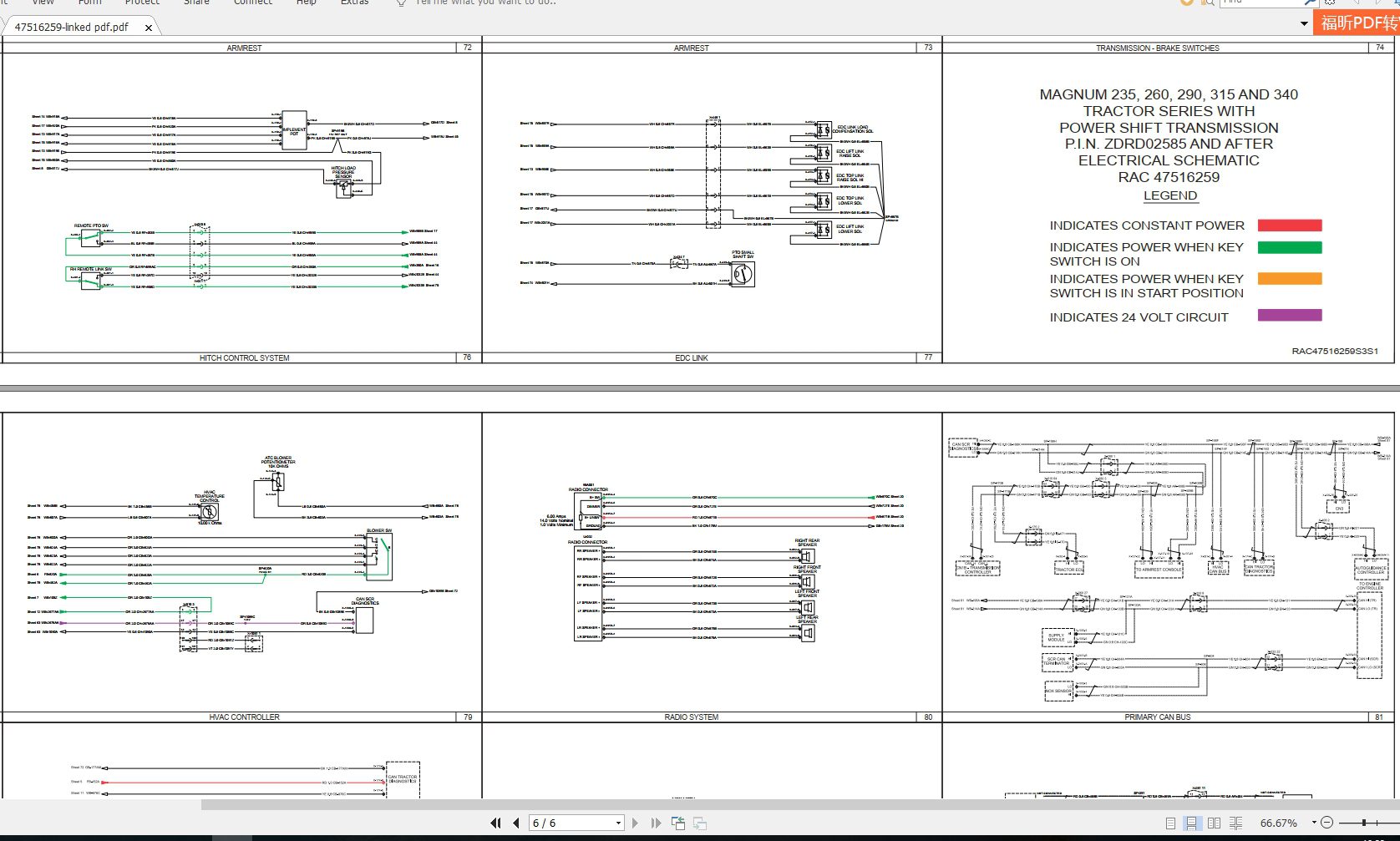Select the single page layout icon
1400x841 pixels.
click(x=1170, y=823)
